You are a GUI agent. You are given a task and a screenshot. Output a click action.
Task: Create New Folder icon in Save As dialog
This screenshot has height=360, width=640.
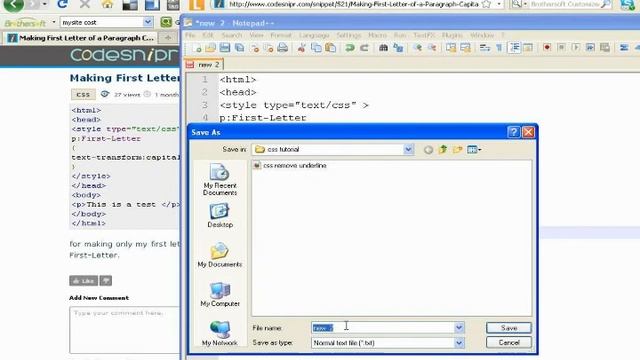click(x=458, y=150)
